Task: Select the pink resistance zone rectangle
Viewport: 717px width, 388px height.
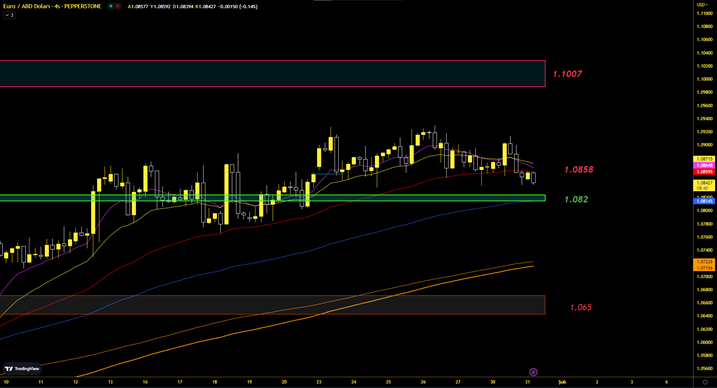Action: (273, 73)
